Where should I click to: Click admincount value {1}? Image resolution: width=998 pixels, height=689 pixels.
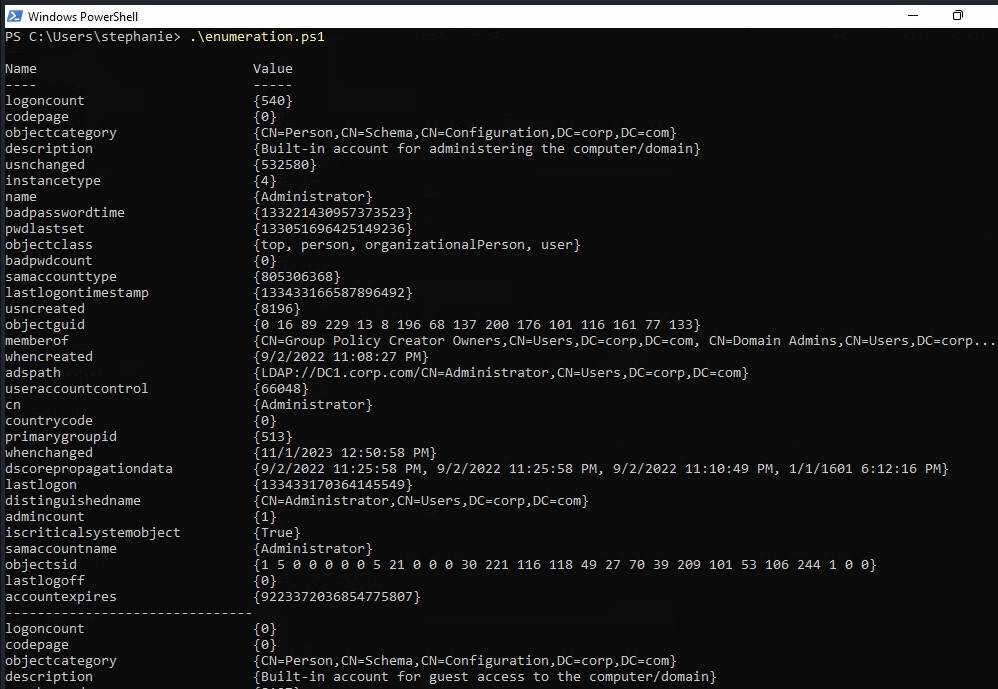(x=265, y=517)
